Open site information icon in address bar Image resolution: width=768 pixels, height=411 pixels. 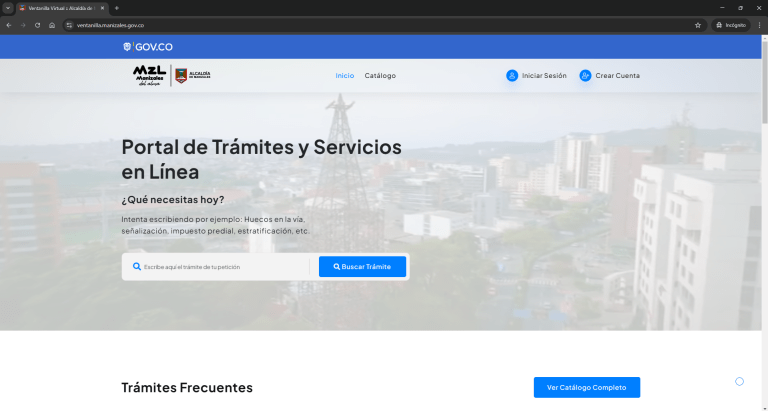(69, 25)
